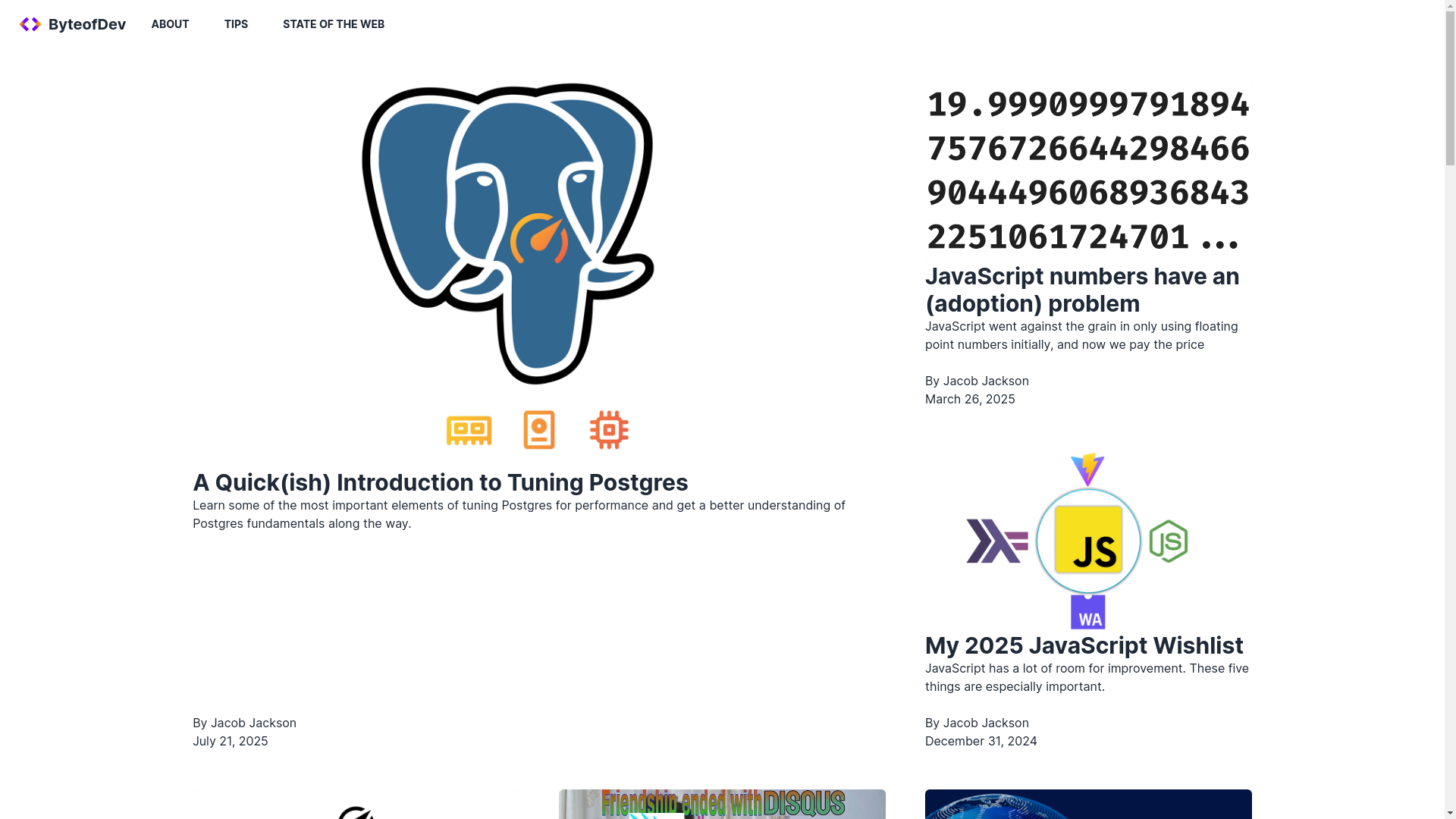Click the July 21, 2025 date
This screenshot has height=819, width=1456.
231,741
